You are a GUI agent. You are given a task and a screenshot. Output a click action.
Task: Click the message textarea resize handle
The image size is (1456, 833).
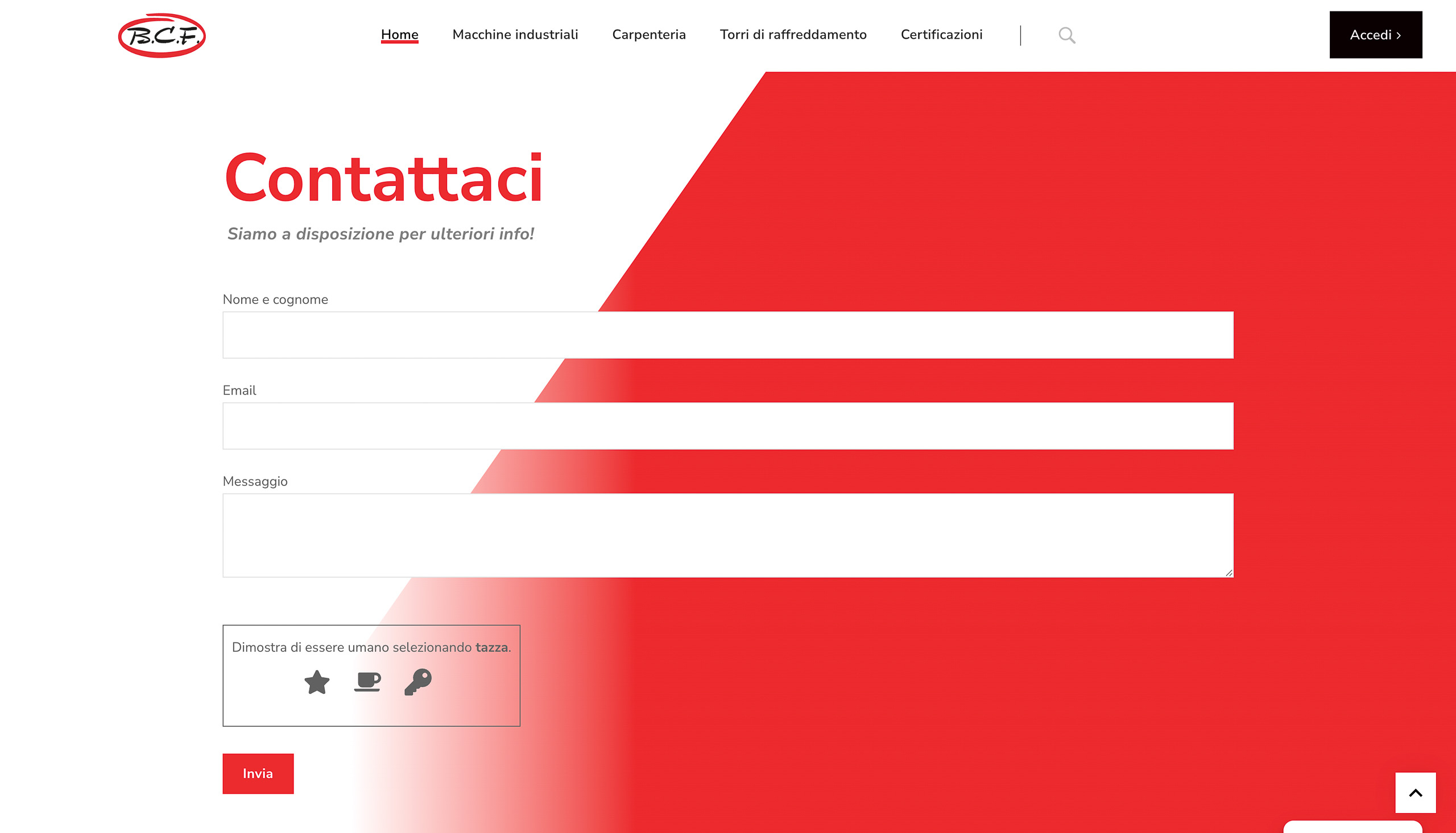pos(1228,573)
